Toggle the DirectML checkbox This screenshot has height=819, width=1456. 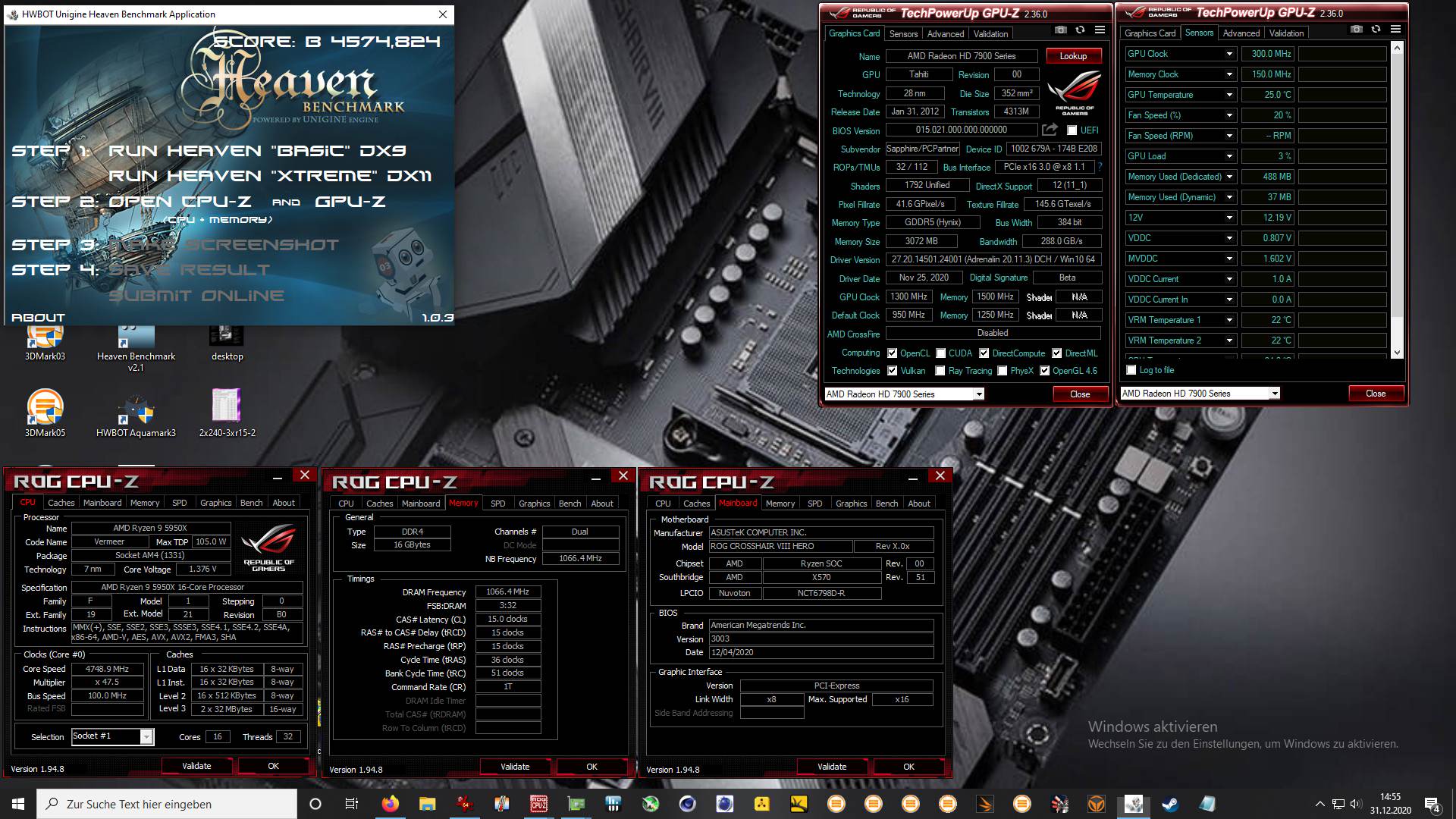tap(1057, 353)
